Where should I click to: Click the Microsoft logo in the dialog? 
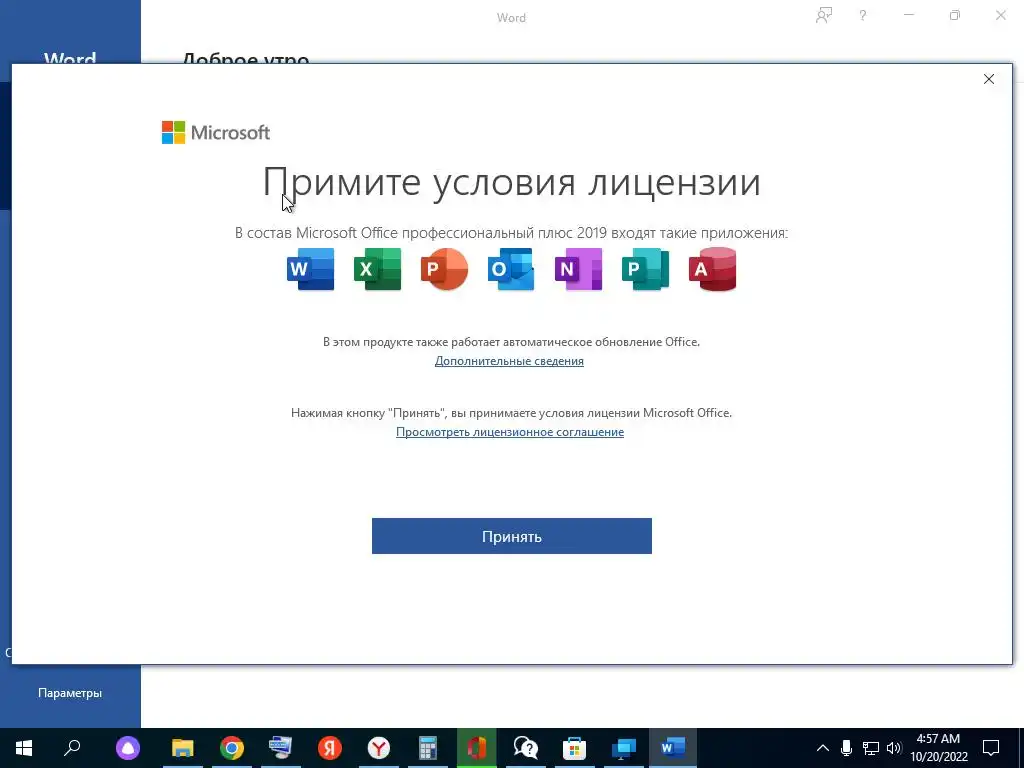tap(216, 133)
